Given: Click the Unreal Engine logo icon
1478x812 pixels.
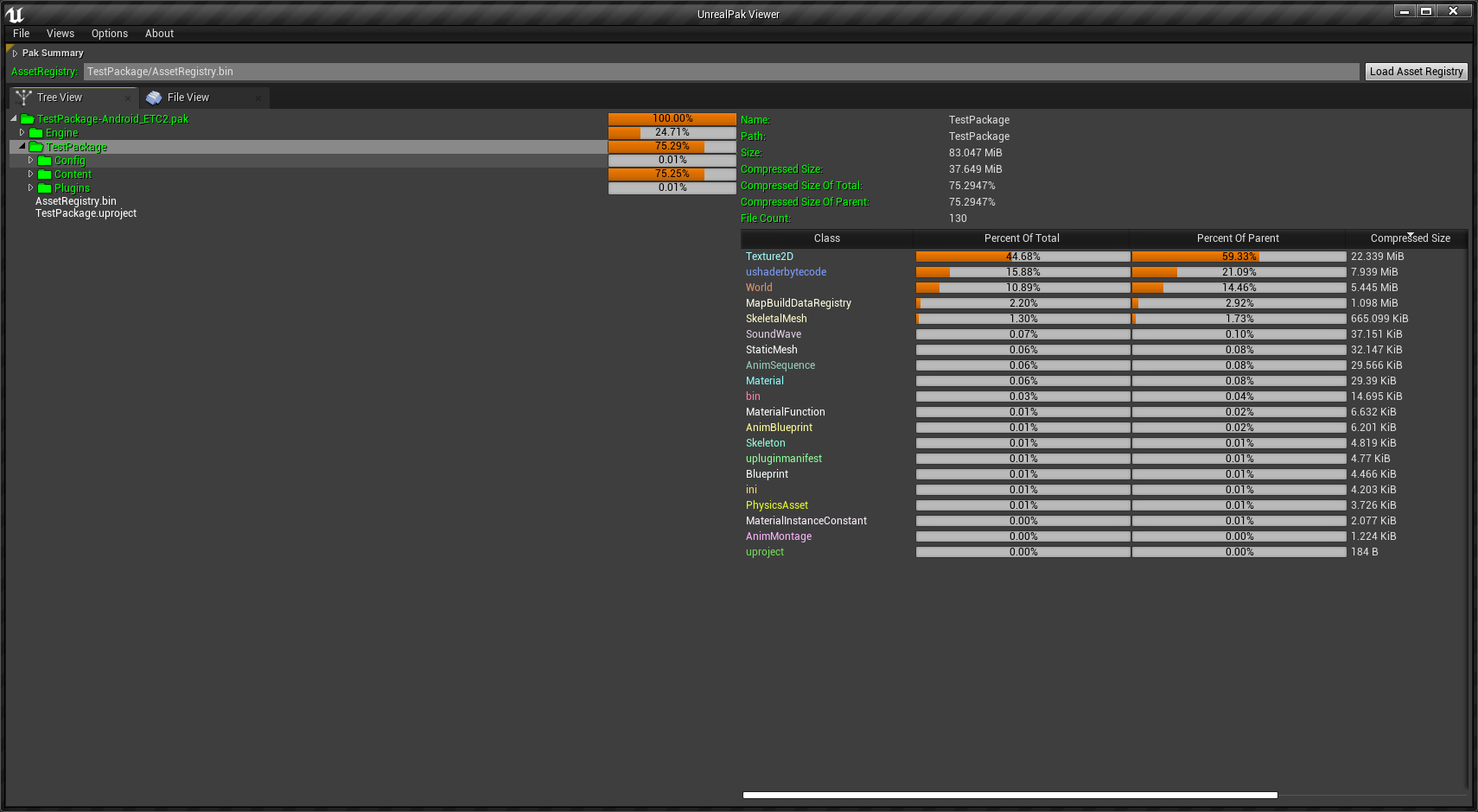Looking at the screenshot, I should point(15,14).
